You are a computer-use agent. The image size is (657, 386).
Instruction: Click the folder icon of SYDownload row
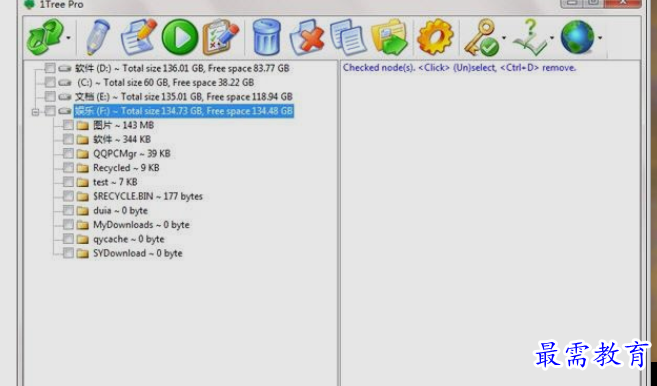(x=83, y=254)
